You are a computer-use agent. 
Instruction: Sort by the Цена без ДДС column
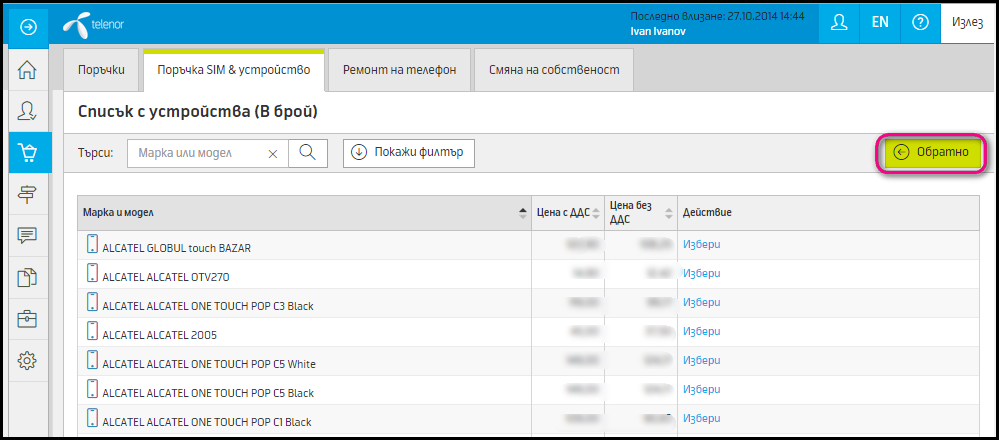[x=640, y=213]
